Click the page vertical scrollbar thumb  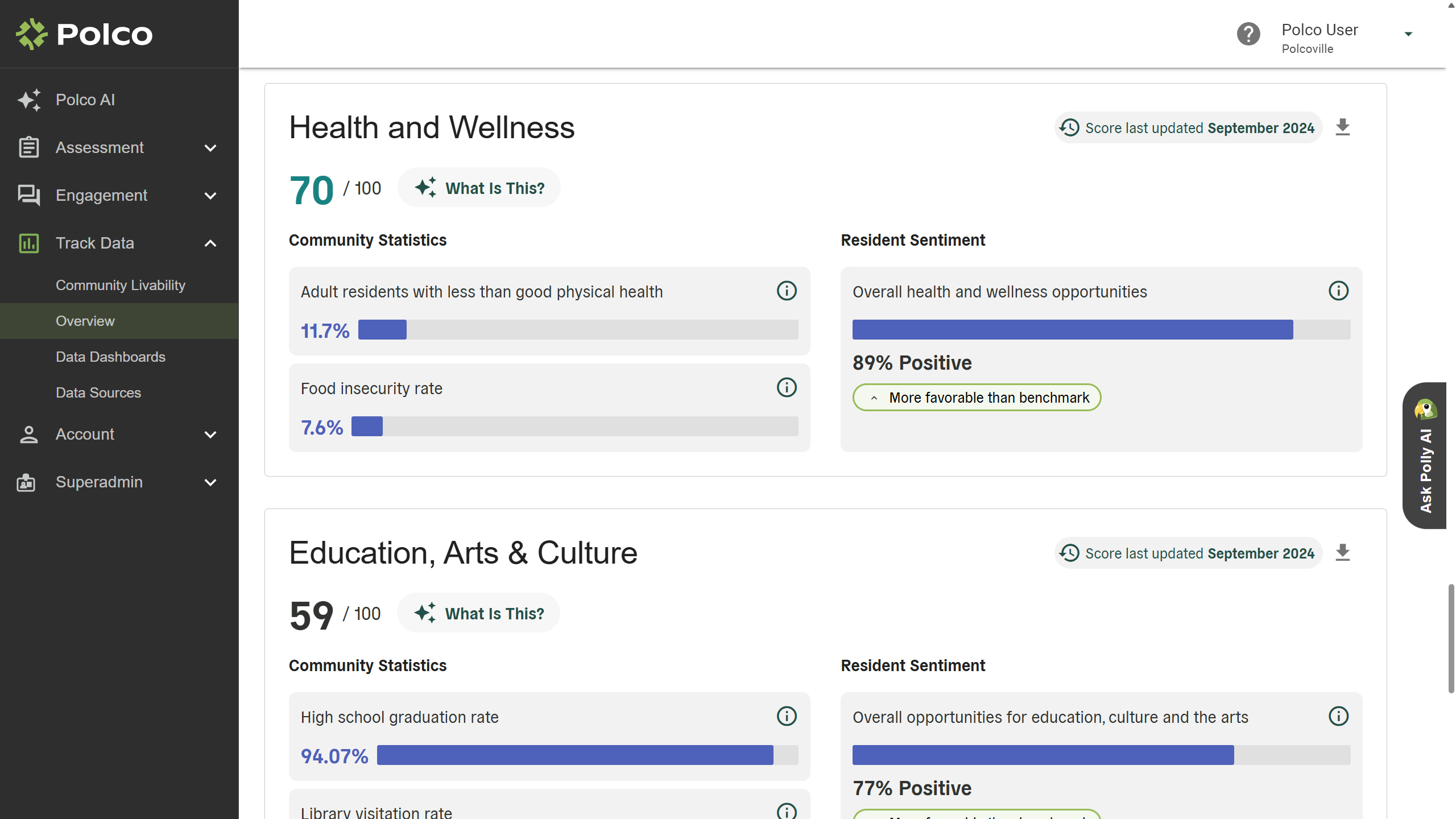coord(1450,638)
